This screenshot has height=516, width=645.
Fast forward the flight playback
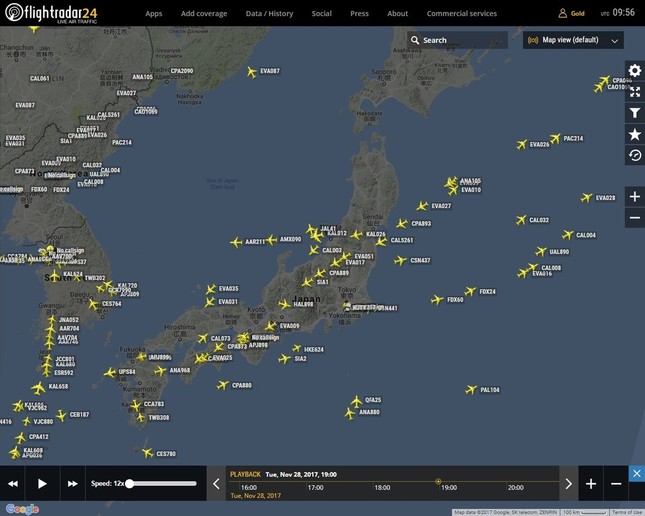tap(72, 484)
